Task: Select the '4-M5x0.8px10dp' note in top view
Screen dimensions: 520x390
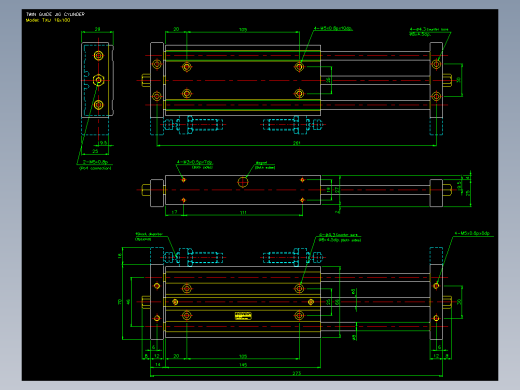Action: point(333,28)
